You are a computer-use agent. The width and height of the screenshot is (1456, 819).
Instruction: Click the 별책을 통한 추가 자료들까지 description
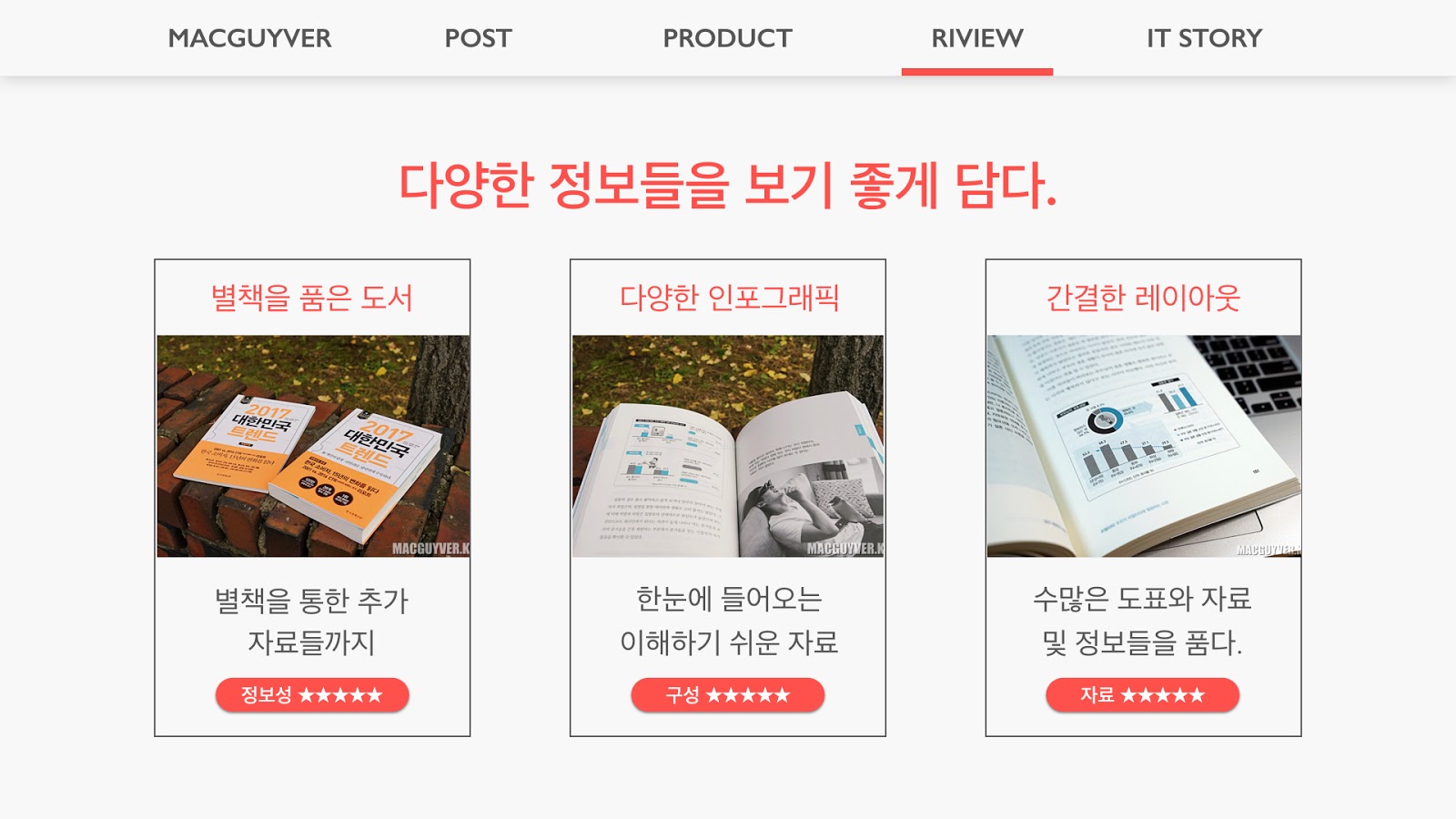312,622
